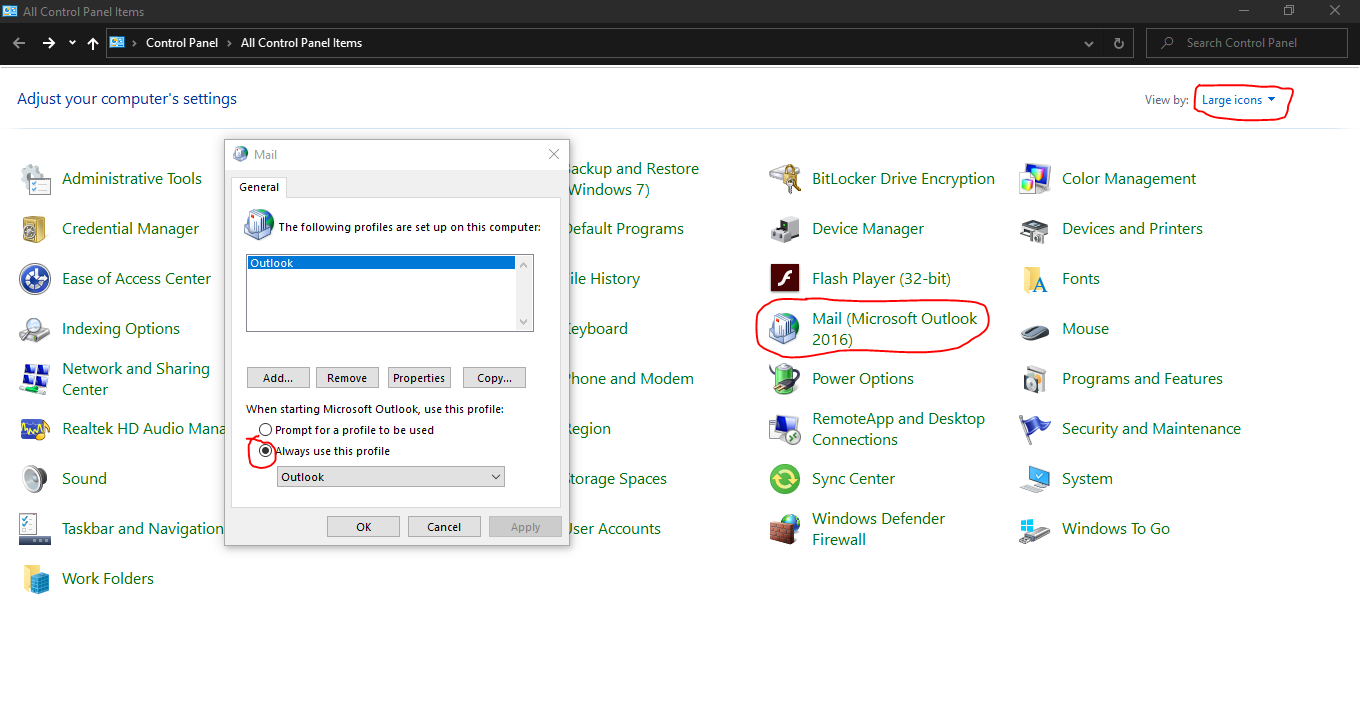Image resolution: width=1360 pixels, height=727 pixels.
Task: Open the File History link
Action: 605,279
